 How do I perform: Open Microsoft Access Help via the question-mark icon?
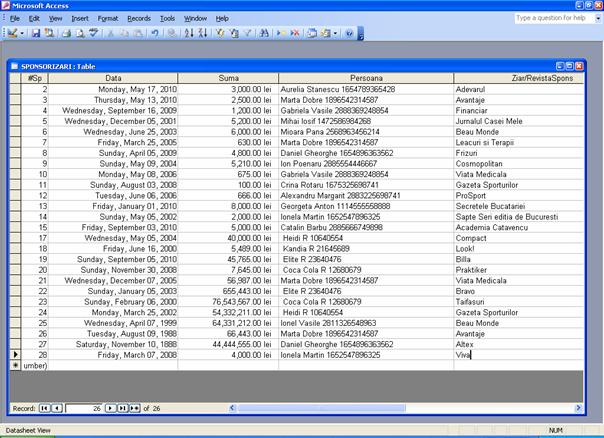click(x=349, y=33)
